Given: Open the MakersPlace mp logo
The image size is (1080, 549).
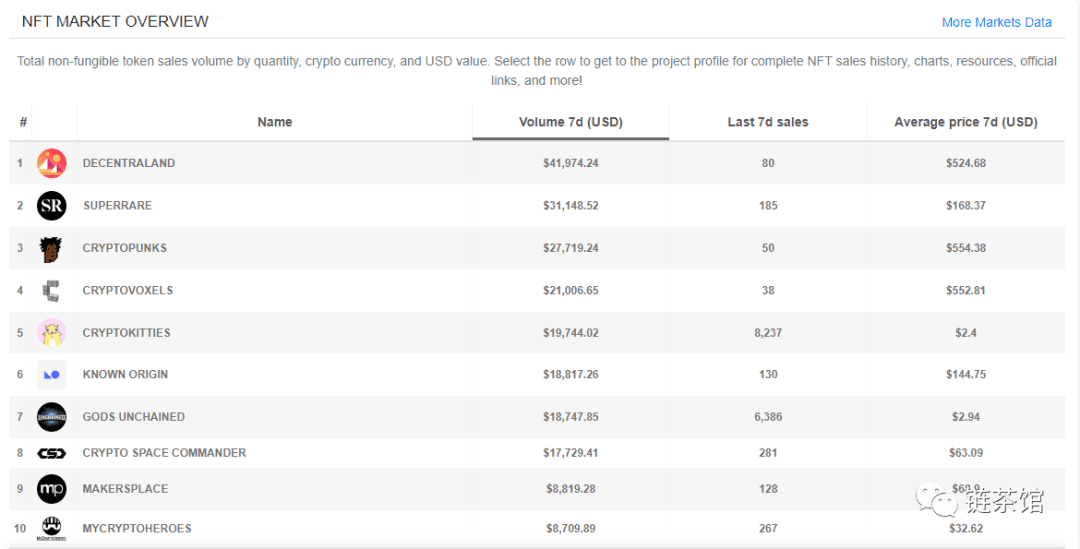Looking at the screenshot, I should (x=52, y=489).
